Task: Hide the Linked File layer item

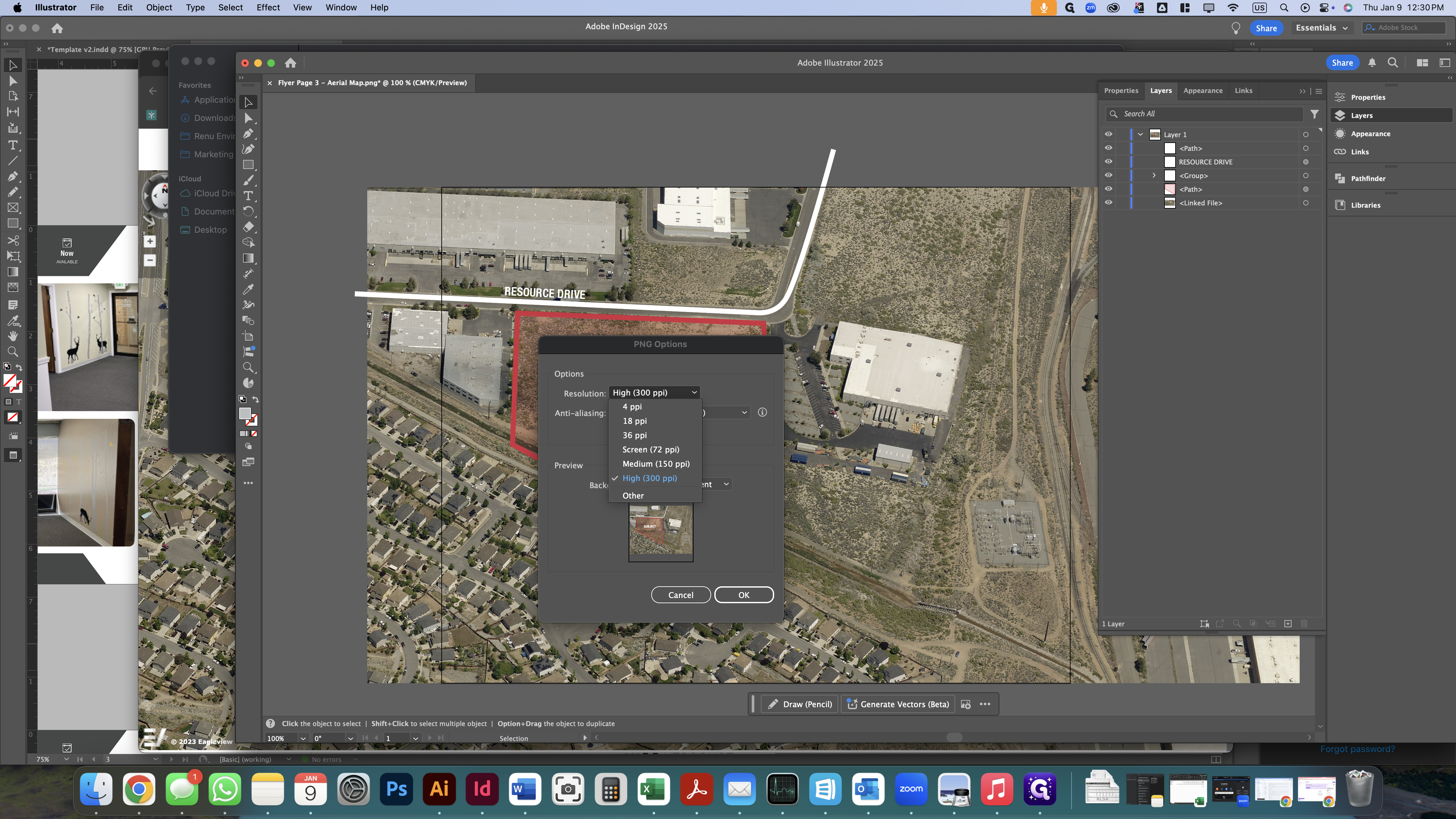Action: 1108,203
